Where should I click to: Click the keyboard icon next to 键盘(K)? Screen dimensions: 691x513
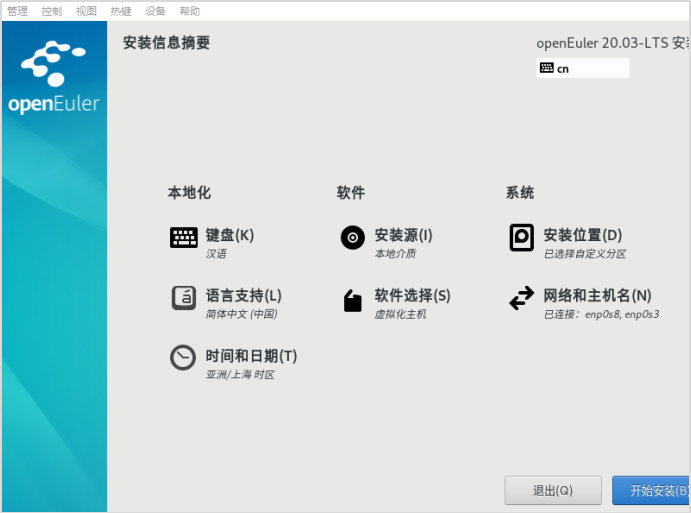(184, 238)
